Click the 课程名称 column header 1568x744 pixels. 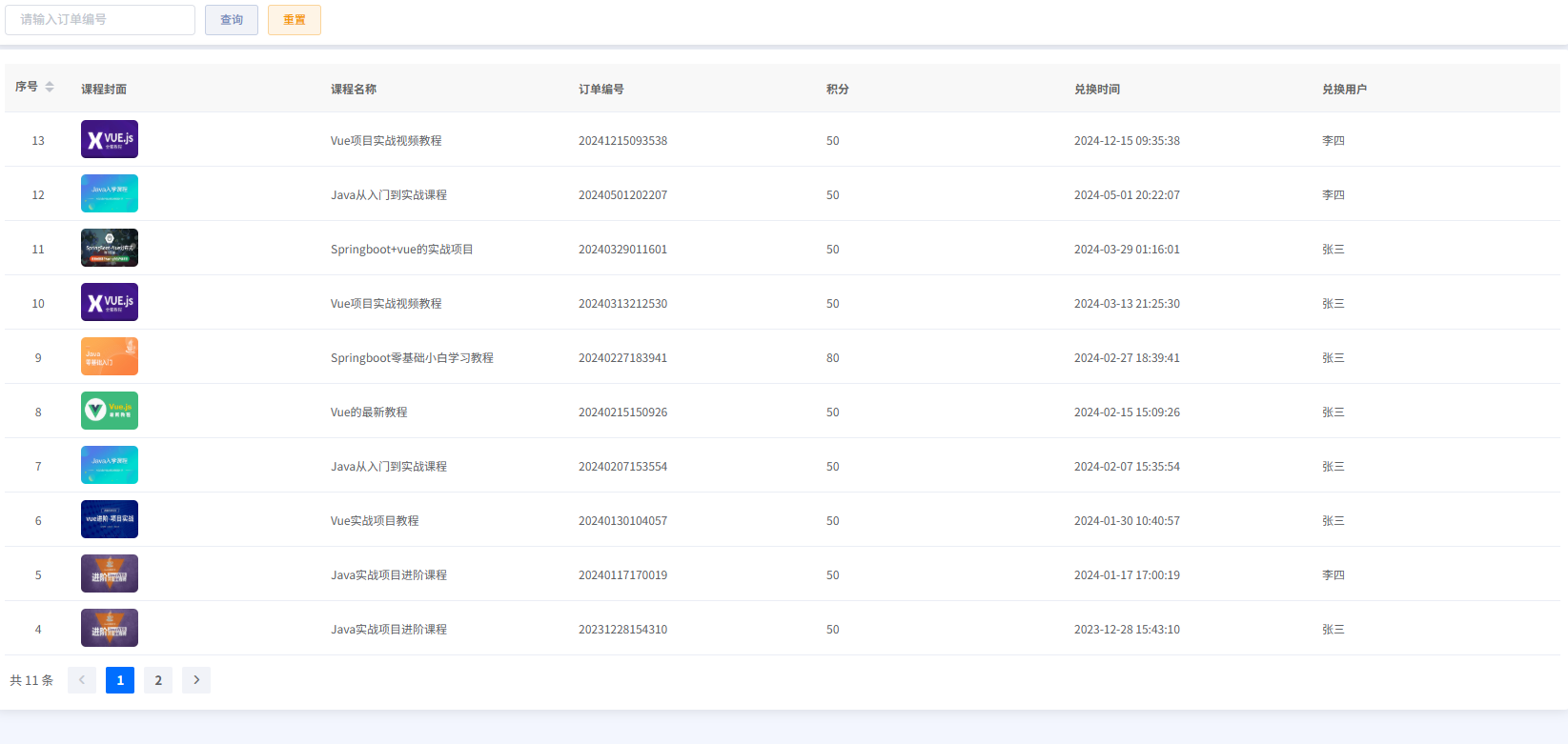(354, 90)
